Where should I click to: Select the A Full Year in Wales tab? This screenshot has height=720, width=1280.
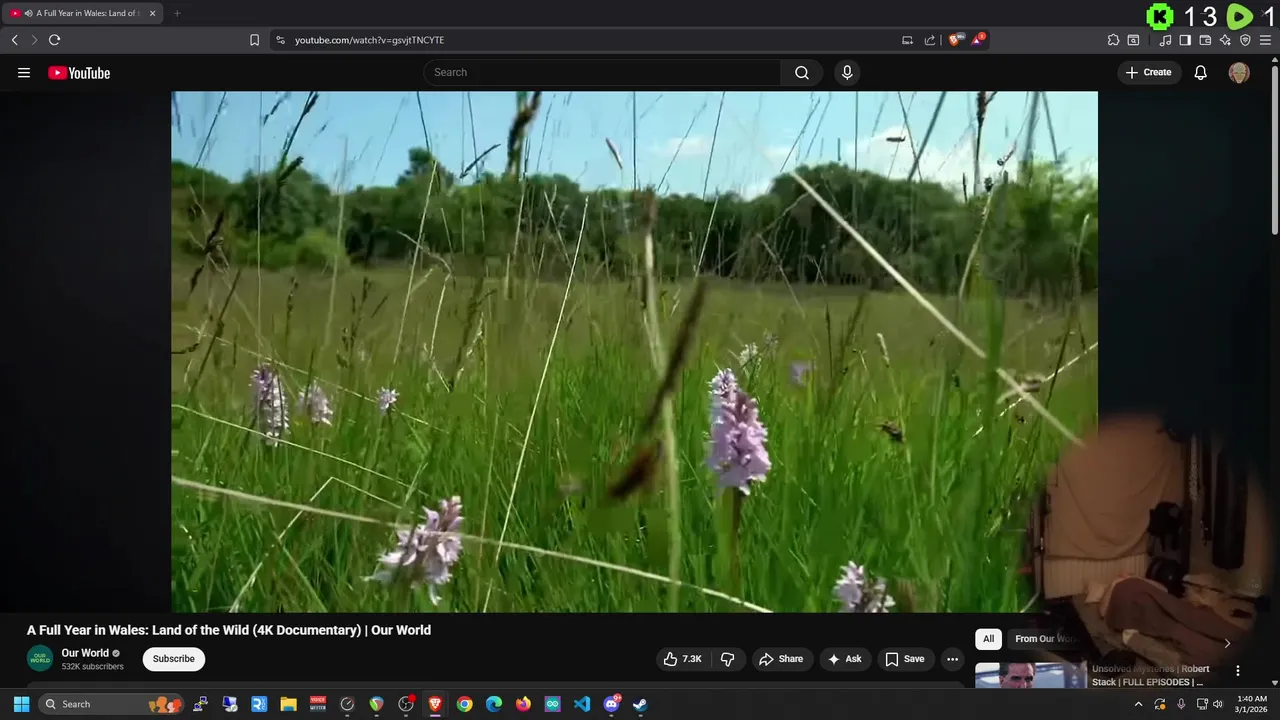coord(84,13)
